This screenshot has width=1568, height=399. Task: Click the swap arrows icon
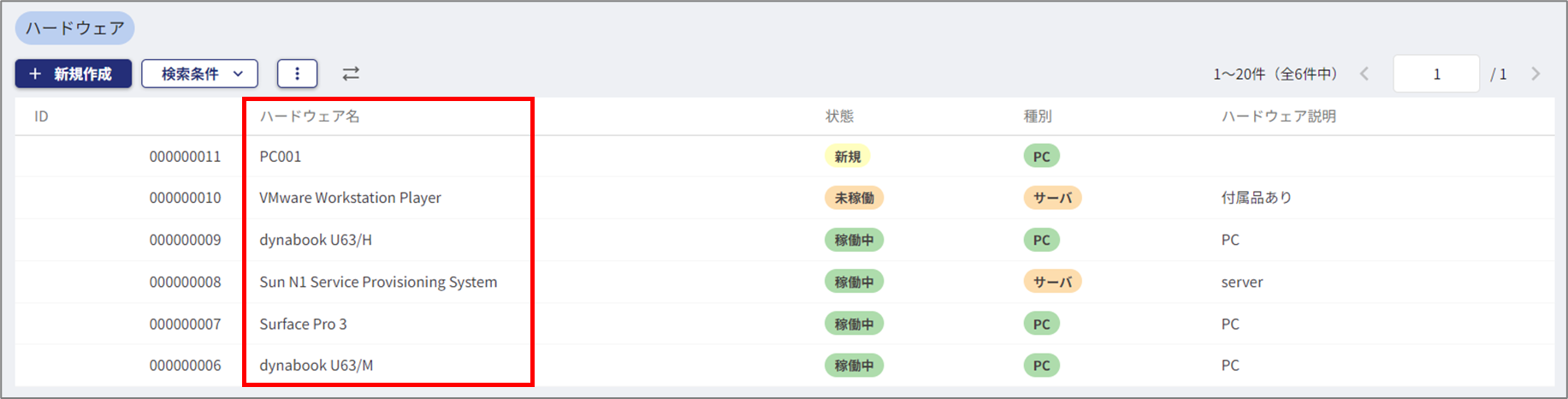tap(351, 74)
